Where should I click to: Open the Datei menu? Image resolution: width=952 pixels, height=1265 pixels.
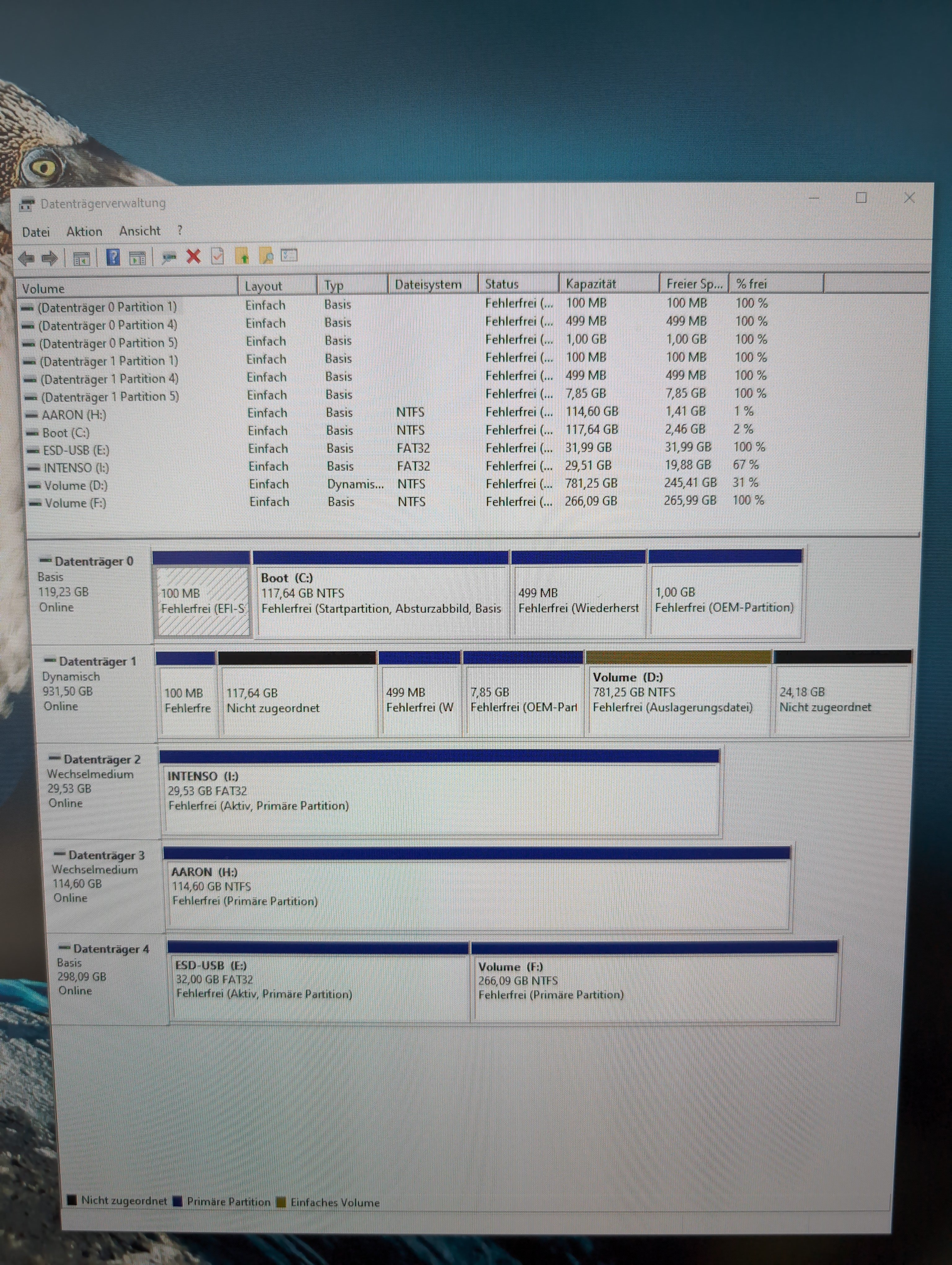click(35, 232)
